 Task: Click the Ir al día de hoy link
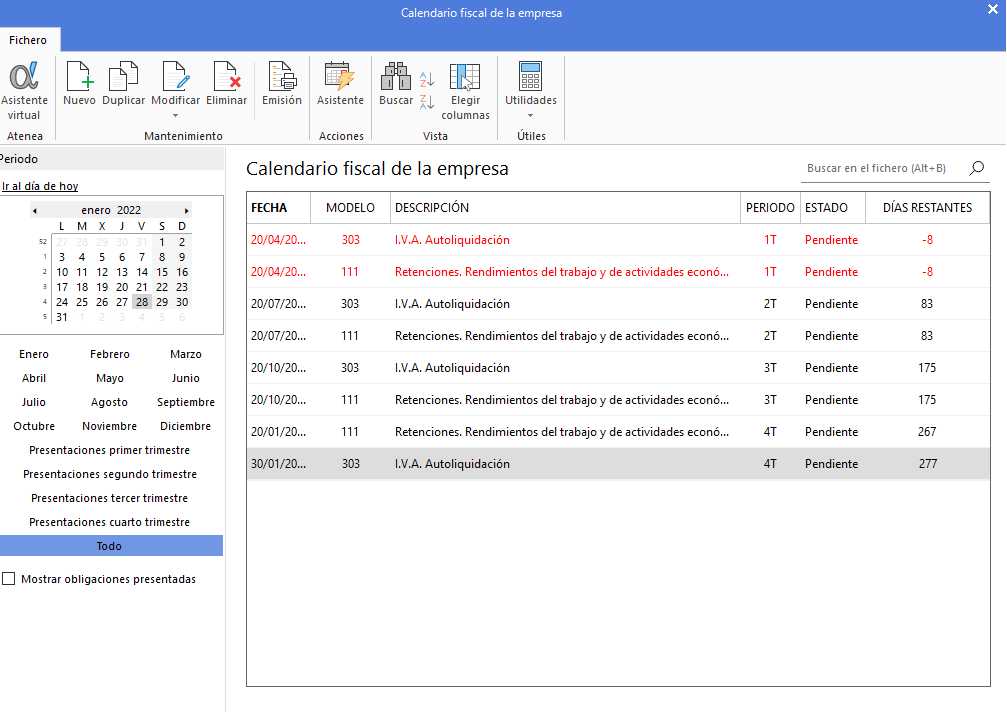pos(40,186)
